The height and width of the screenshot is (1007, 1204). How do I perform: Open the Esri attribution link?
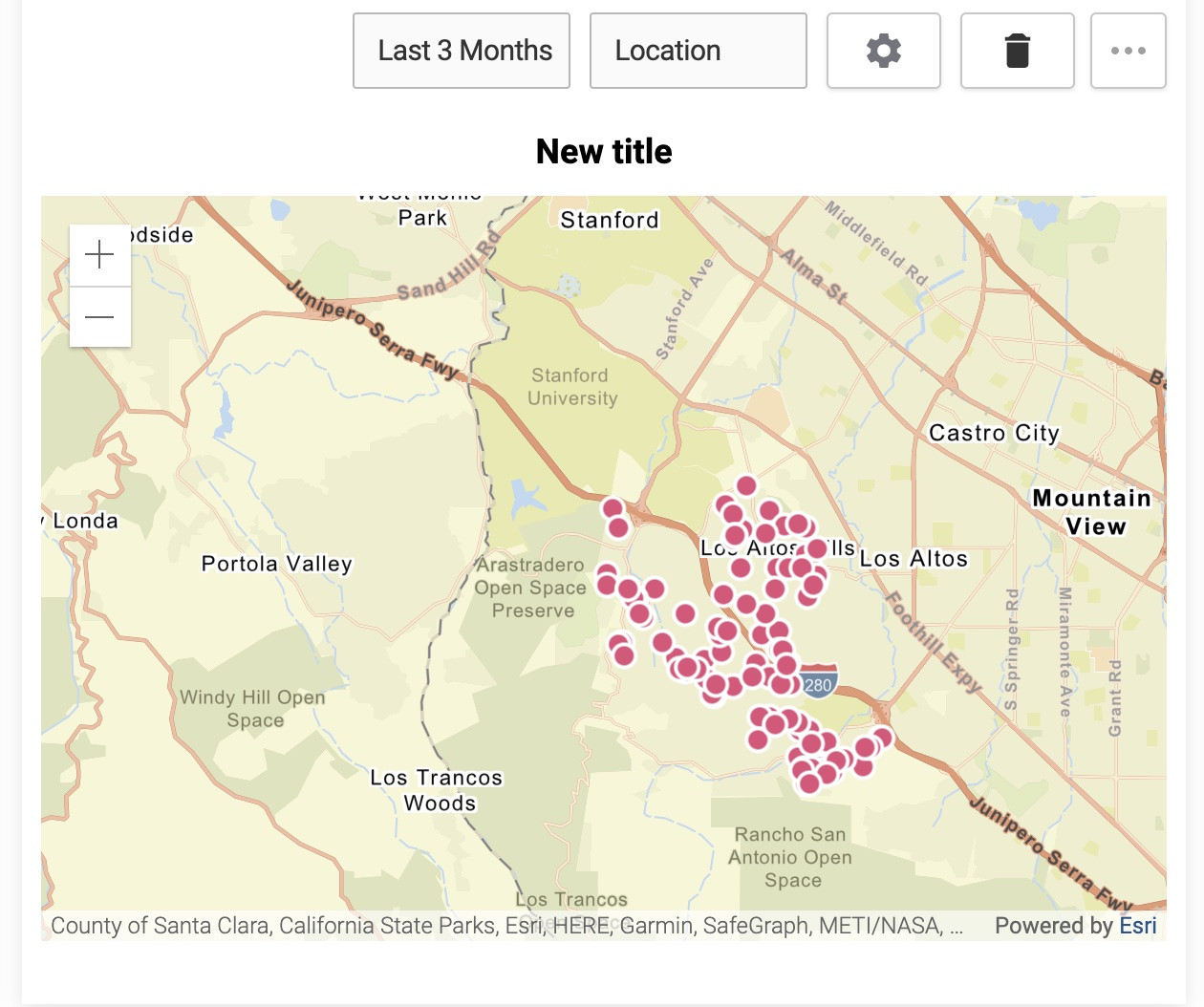pyautogui.click(x=1138, y=926)
